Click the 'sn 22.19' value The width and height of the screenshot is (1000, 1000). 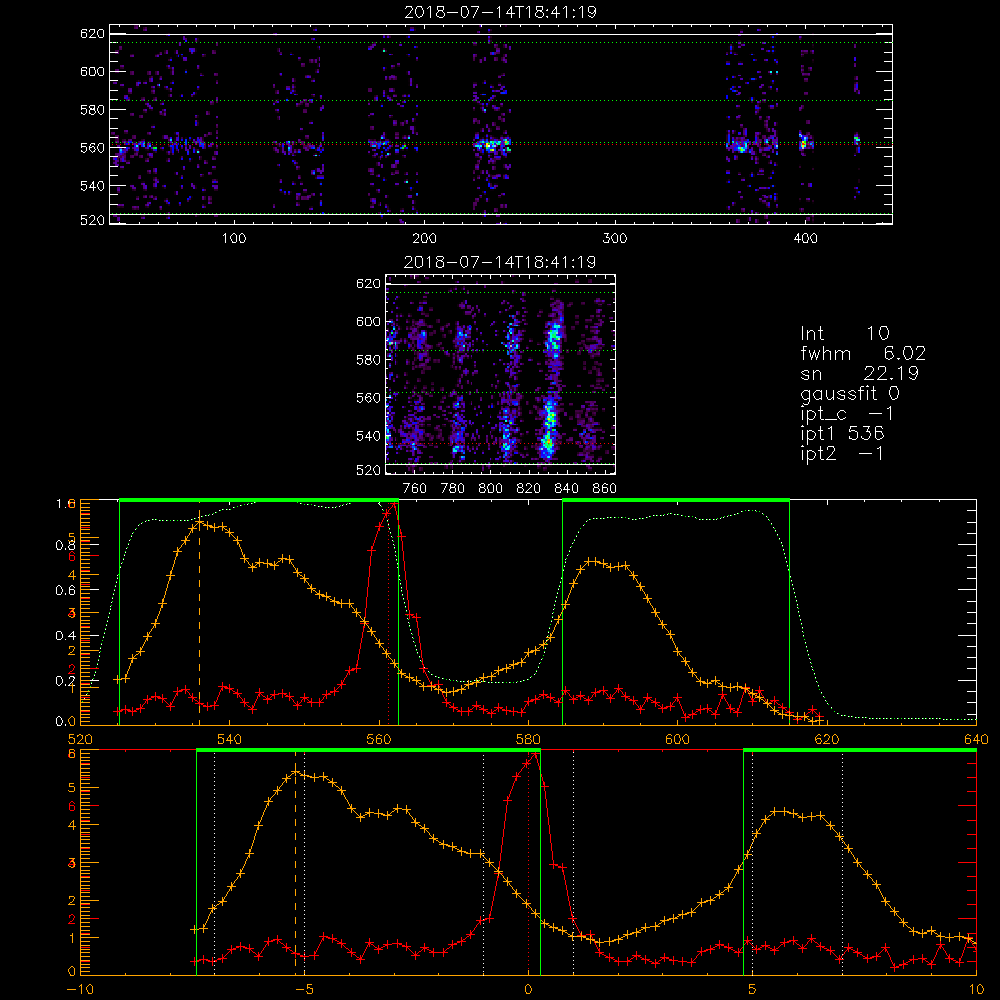click(x=859, y=373)
